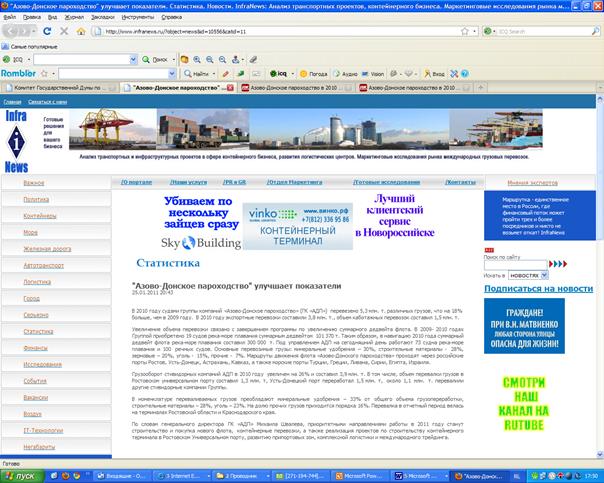Click the eraser icon on ICQ toolbar
The width and height of the screenshot is (604, 483).
point(253,59)
